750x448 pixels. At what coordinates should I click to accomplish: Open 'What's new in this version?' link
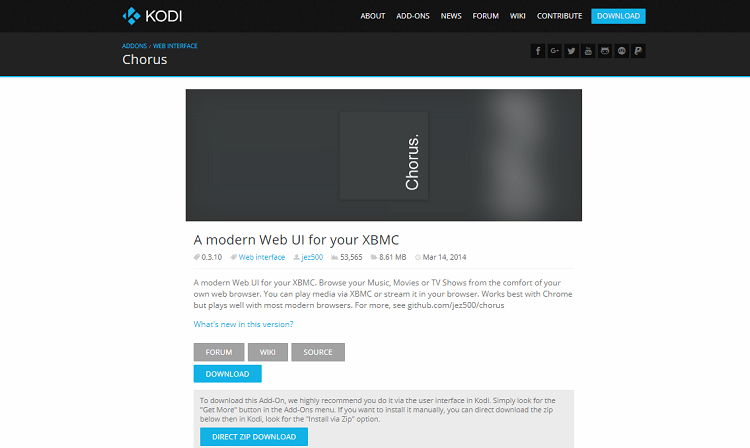(x=243, y=324)
